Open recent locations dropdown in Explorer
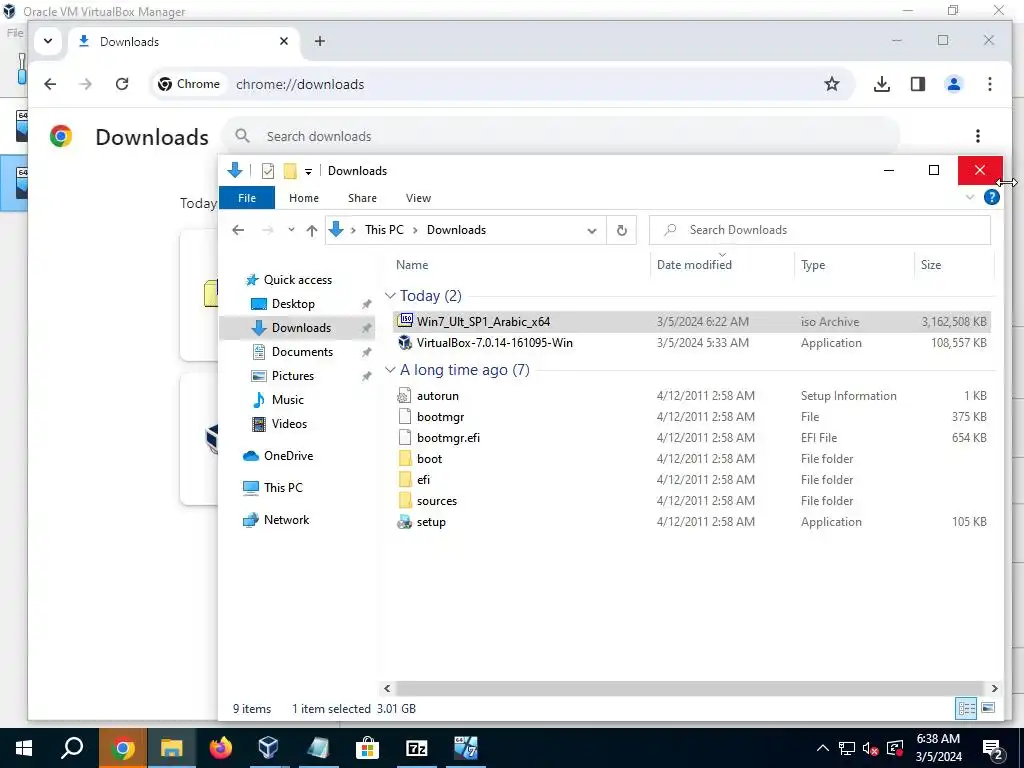This screenshot has height=768, width=1024. click(291, 230)
